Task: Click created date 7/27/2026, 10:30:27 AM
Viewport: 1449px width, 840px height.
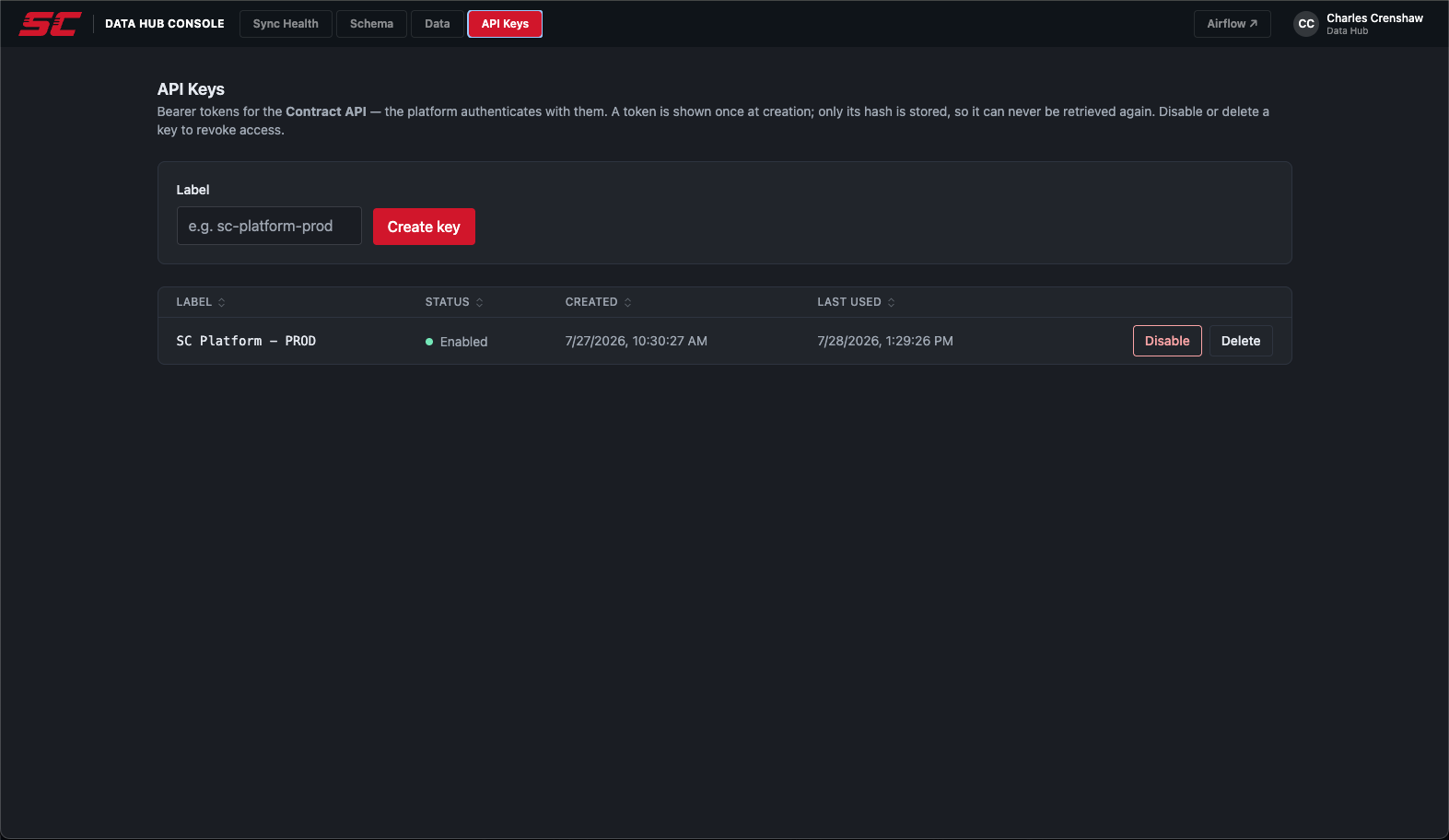Action: (637, 341)
